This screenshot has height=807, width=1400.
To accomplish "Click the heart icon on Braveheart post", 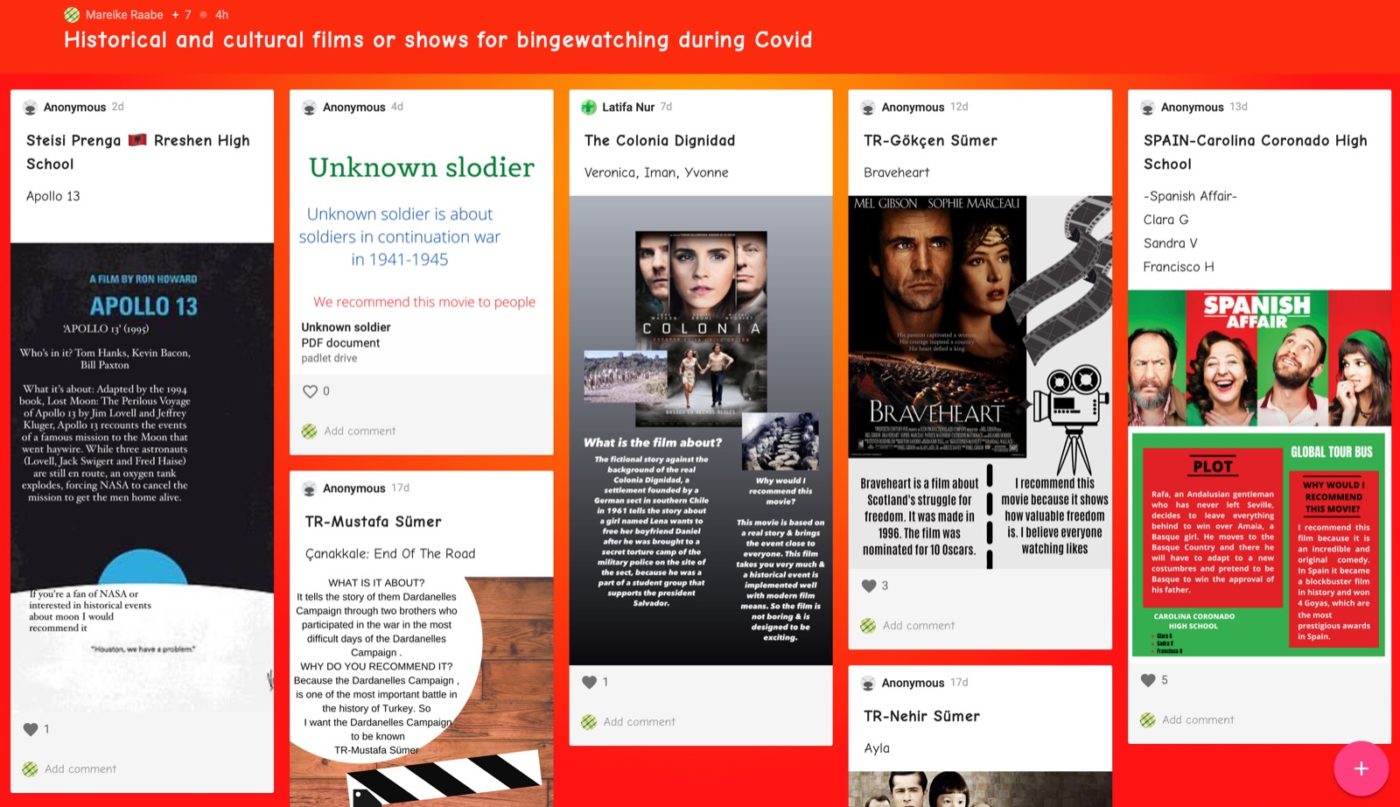I will pos(868,586).
